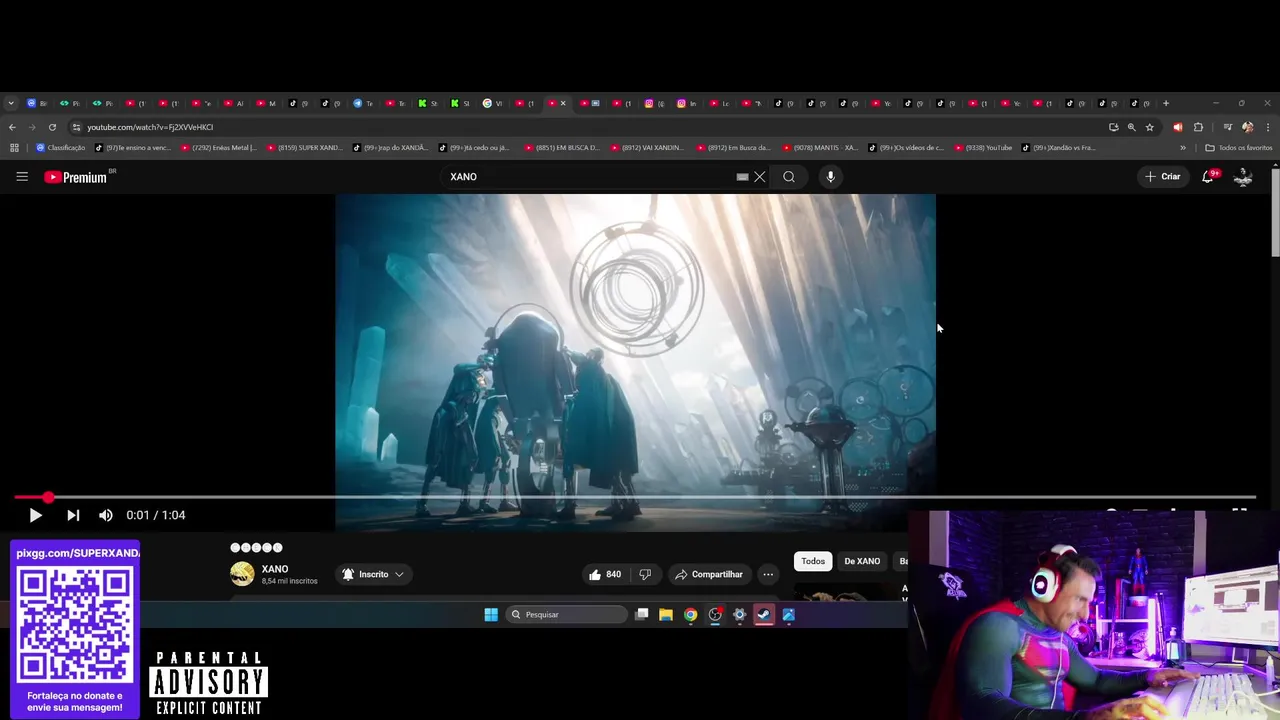
Task: Open the zoom magnifier in address bar
Action: (1131, 127)
